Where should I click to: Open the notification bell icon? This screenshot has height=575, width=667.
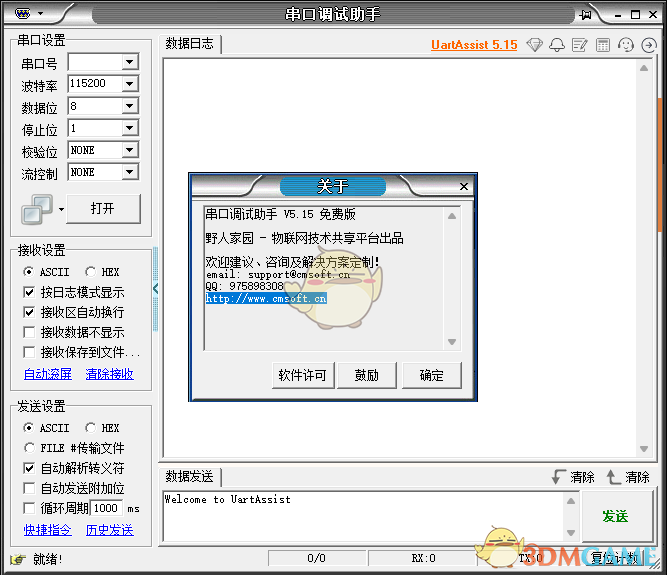pos(557,45)
